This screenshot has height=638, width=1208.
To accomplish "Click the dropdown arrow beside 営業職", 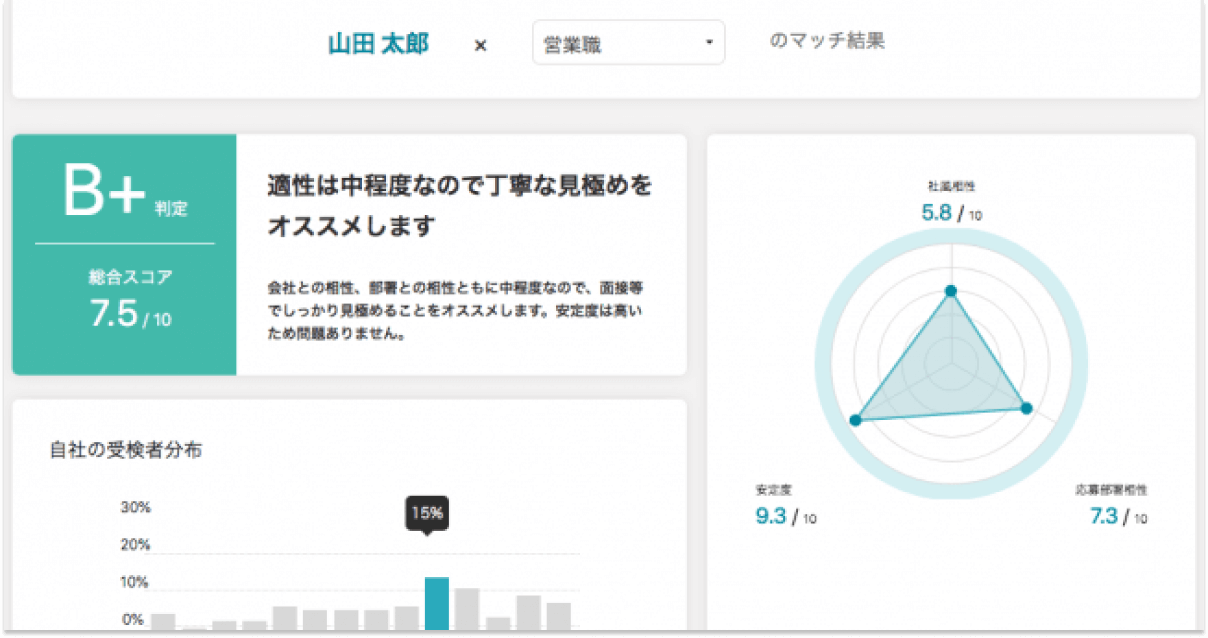I will [708, 43].
